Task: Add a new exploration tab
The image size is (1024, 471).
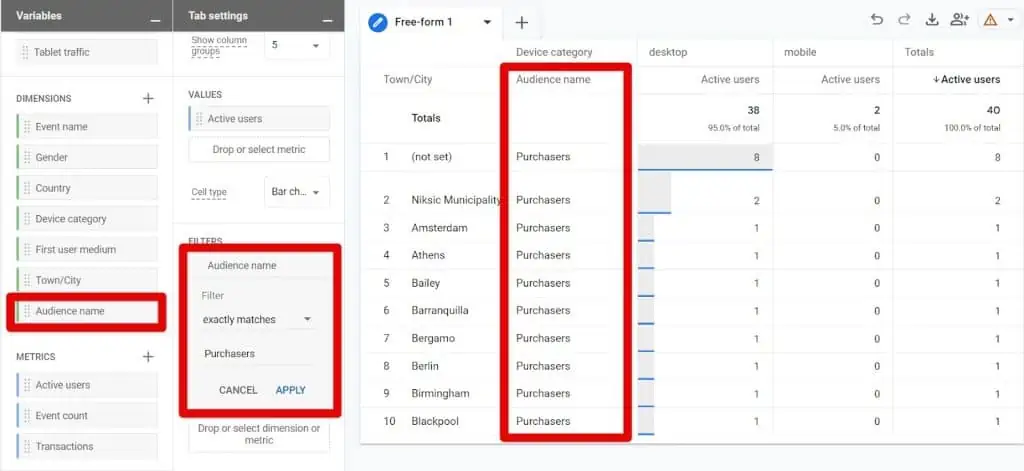Action: point(521,22)
